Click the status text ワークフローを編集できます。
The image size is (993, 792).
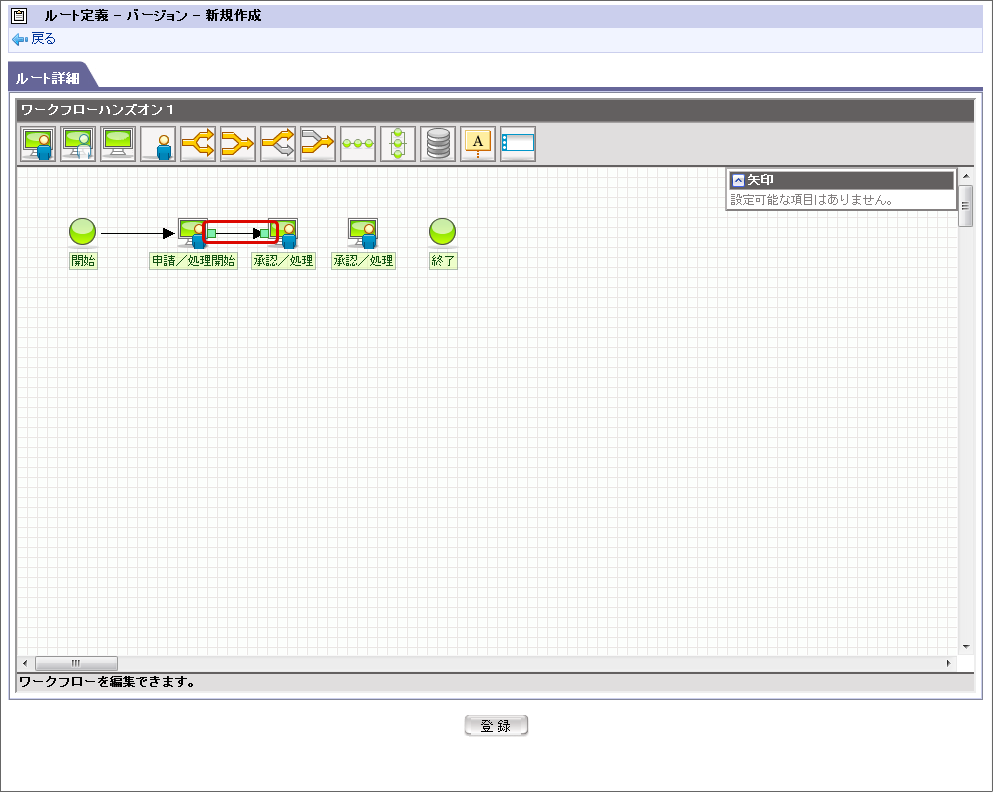pyautogui.click(x=107, y=682)
